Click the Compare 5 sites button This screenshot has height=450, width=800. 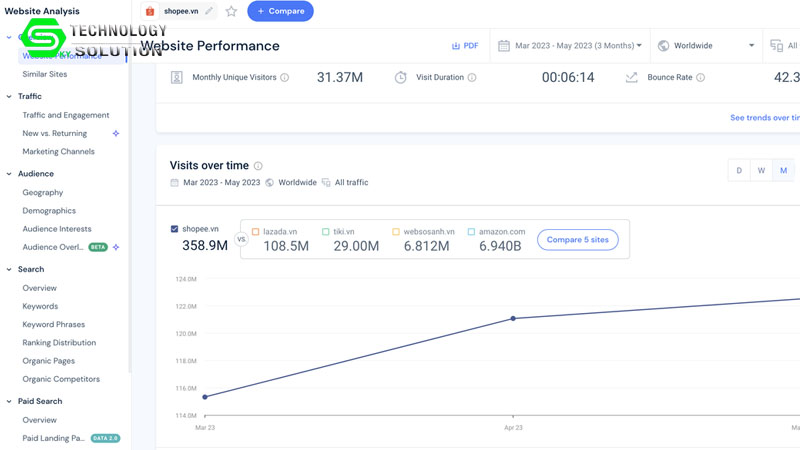coord(578,240)
